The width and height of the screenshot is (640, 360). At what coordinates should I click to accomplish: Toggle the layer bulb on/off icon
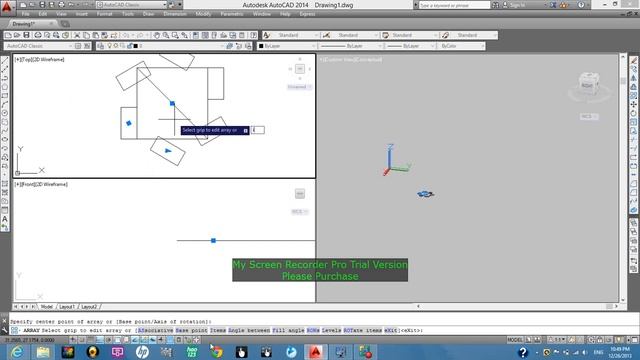(109, 46)
